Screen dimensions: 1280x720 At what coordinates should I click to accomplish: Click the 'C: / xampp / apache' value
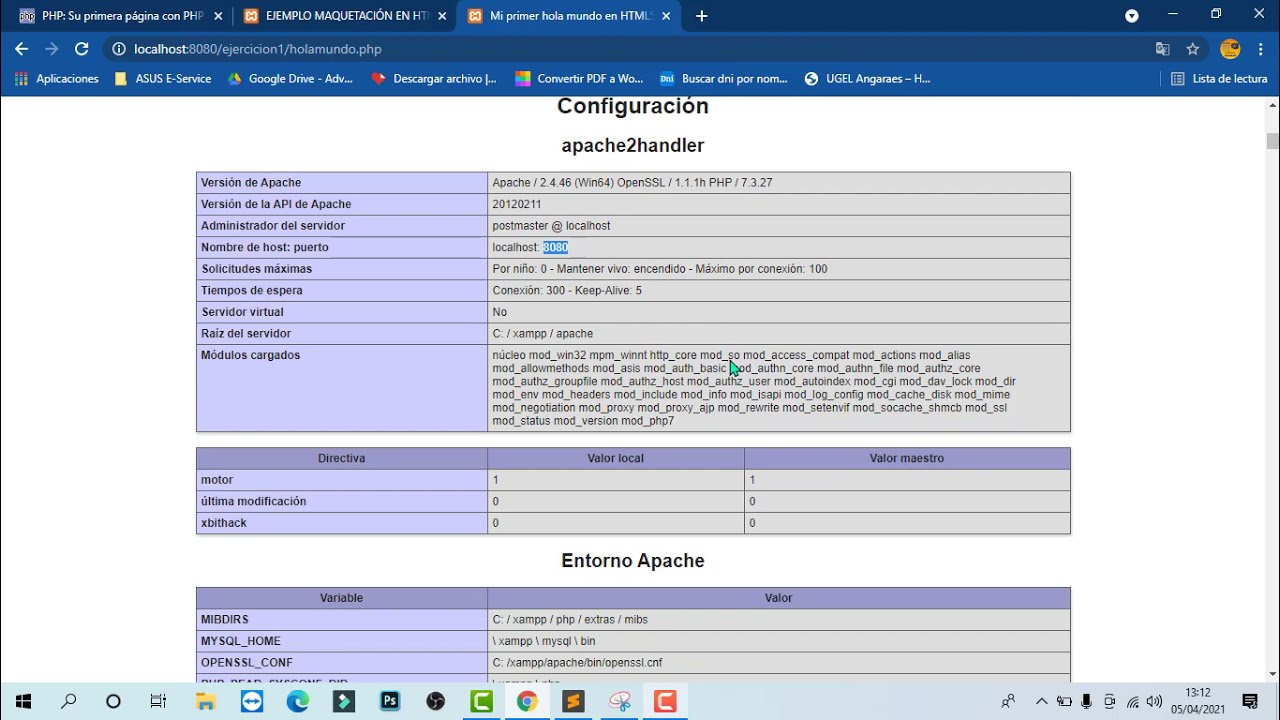(x=542, y=334)
